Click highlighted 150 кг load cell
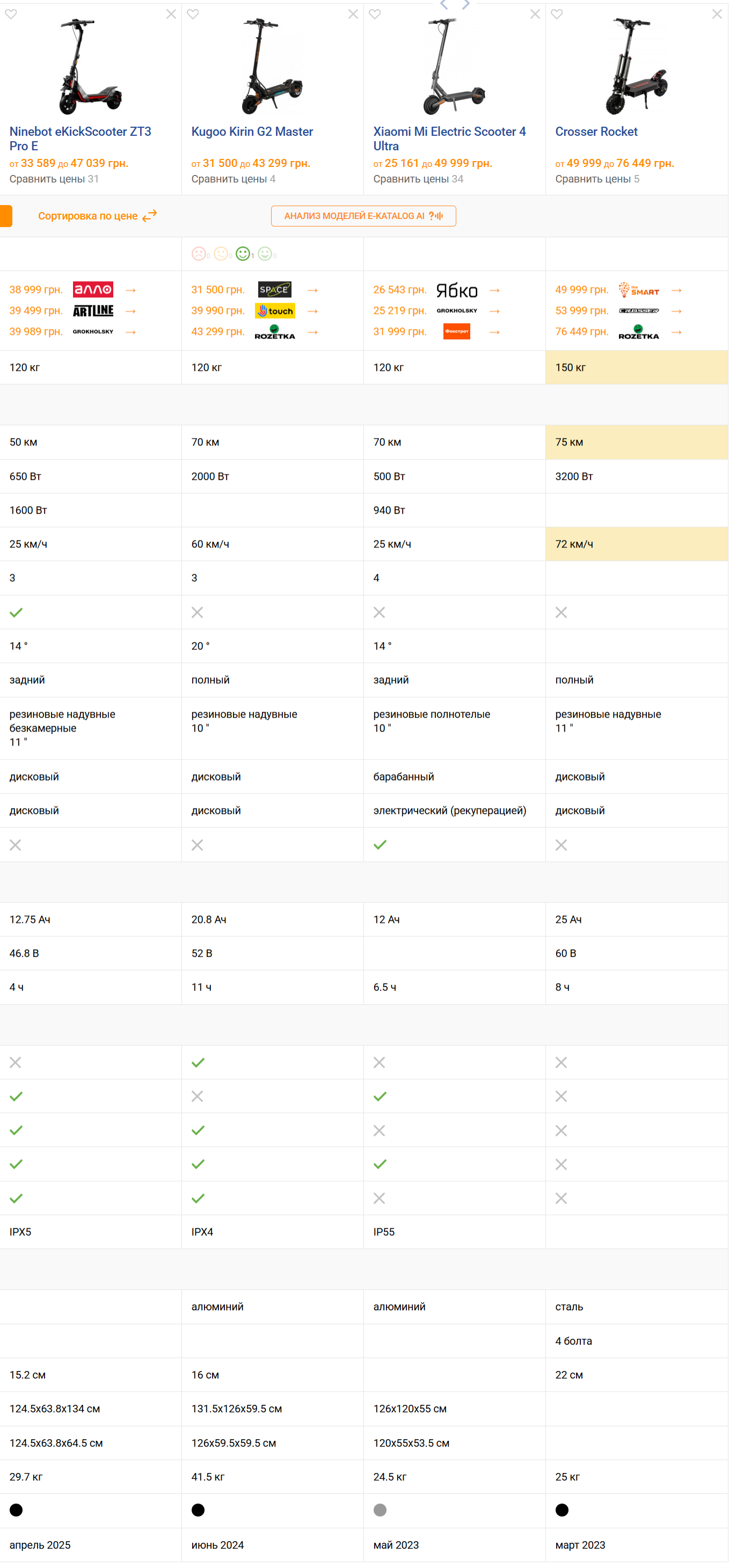The width and height of the screenshot is (729, 1568). (x=637, y=367)
